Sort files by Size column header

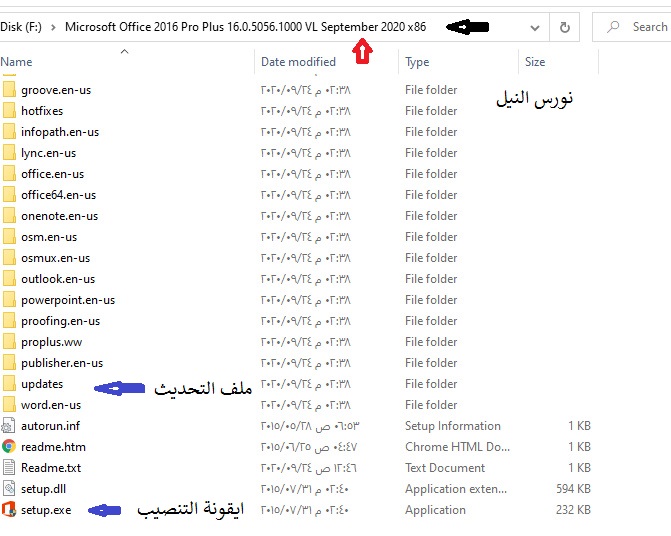pyautogui.click(x=535, y=62)
